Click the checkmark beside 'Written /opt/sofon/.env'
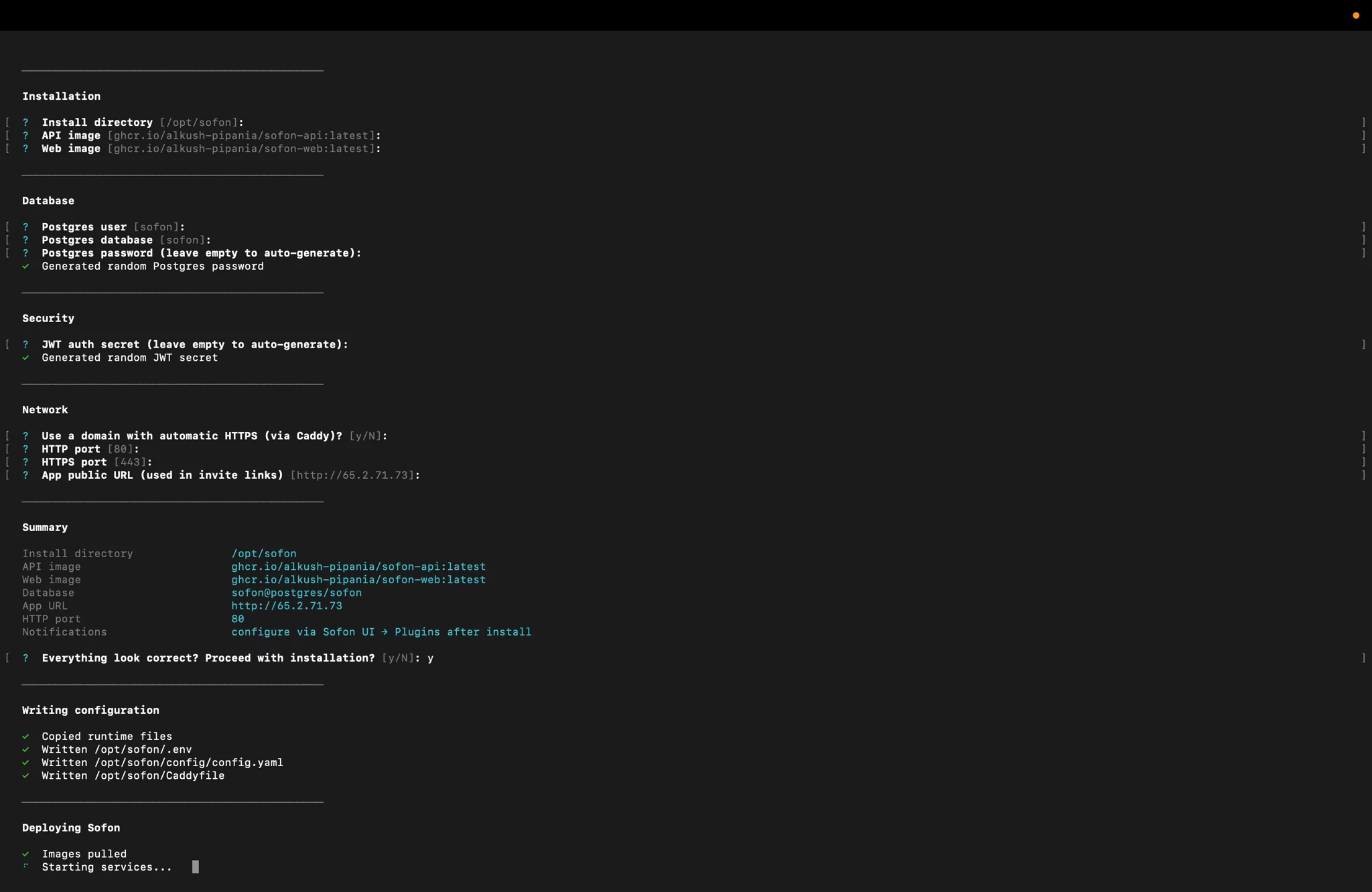The width and height of the screenshot is (1372, 892). [x=25, y=750]
